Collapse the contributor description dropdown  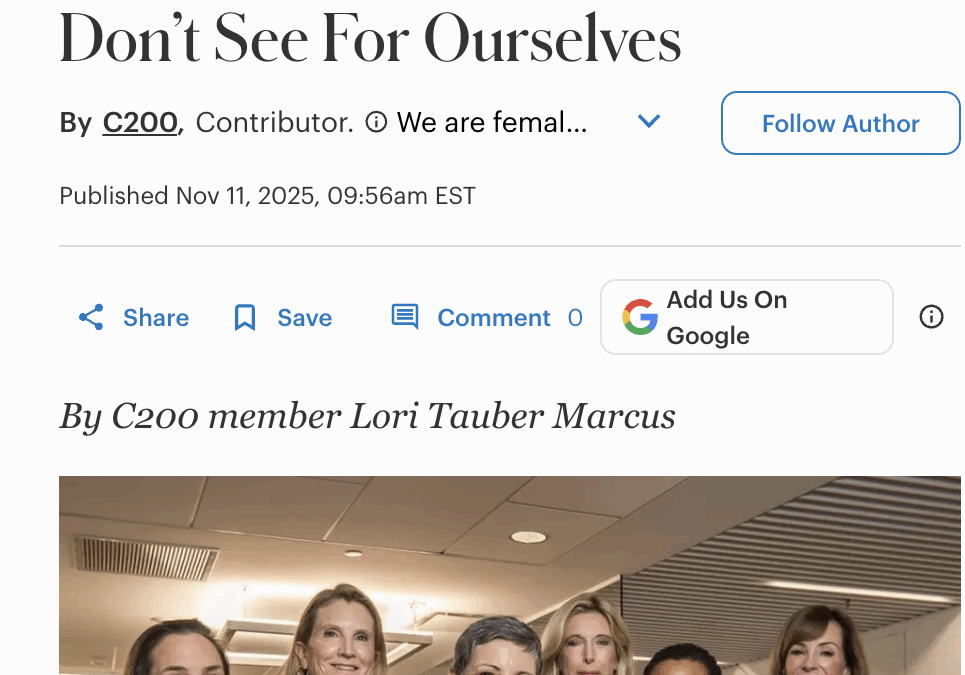click(649, 121)
